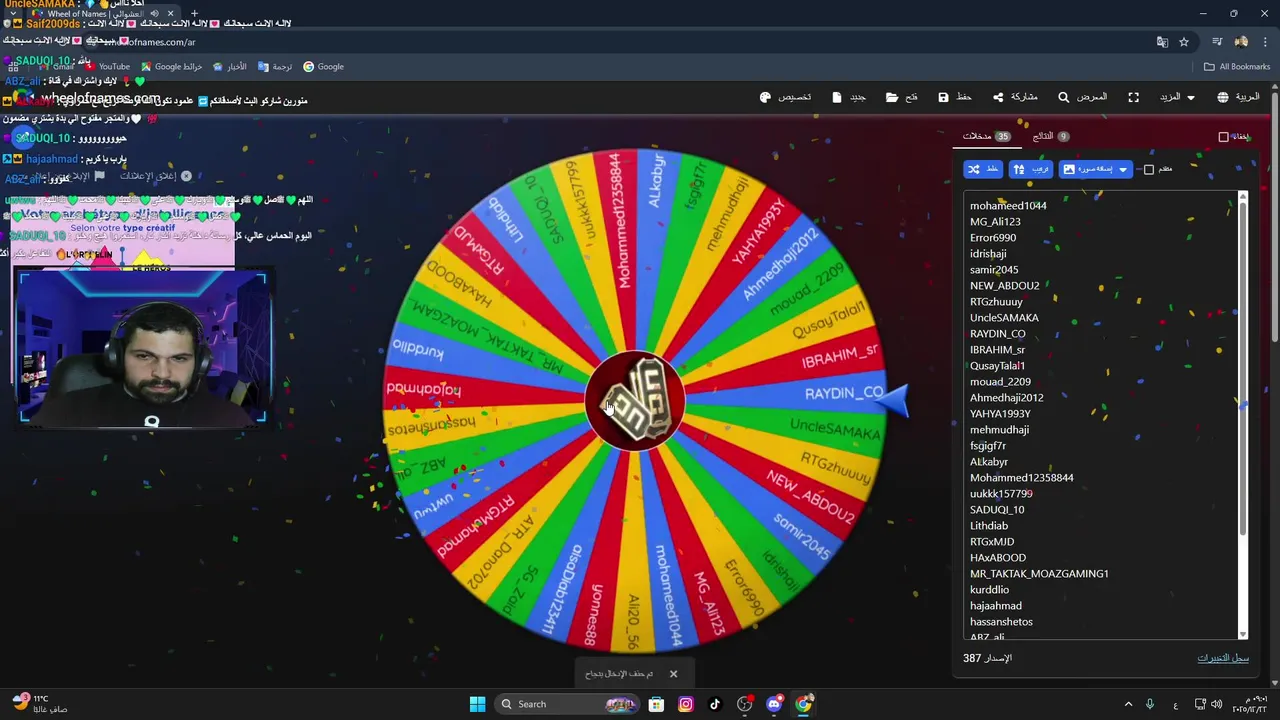Click the wheel center image to spin
This screenshot has height=720, width=1280.
click(x=635, y=400)
